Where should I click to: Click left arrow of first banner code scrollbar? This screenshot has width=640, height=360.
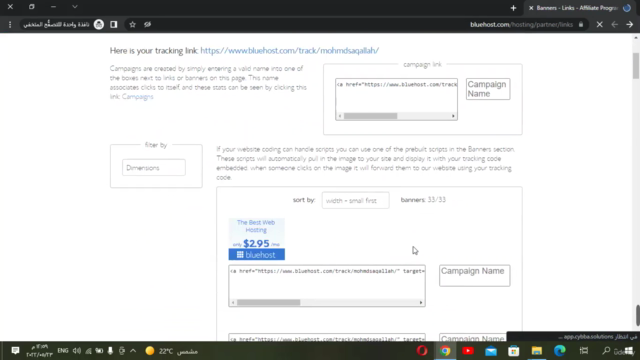(x=233, y=303)
